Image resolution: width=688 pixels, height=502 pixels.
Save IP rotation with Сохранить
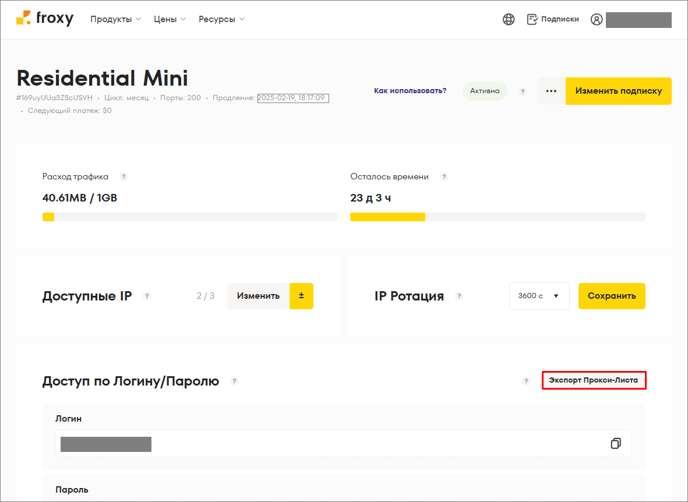coord(612,296)
